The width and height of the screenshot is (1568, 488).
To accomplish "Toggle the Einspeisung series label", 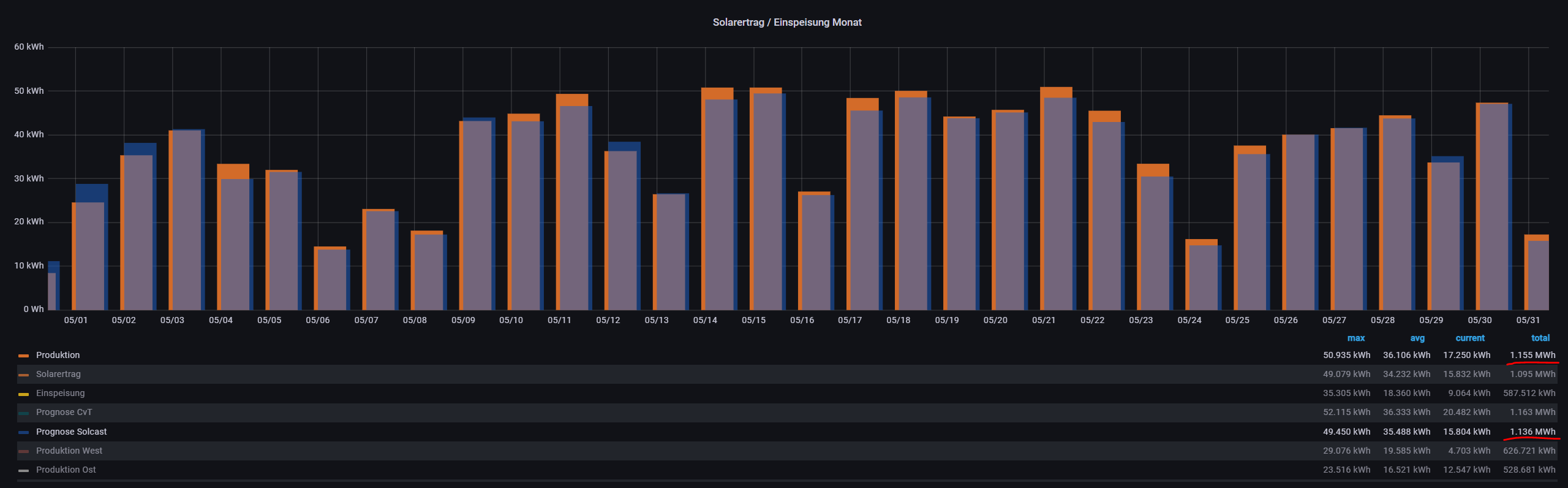I will (60, 393).
